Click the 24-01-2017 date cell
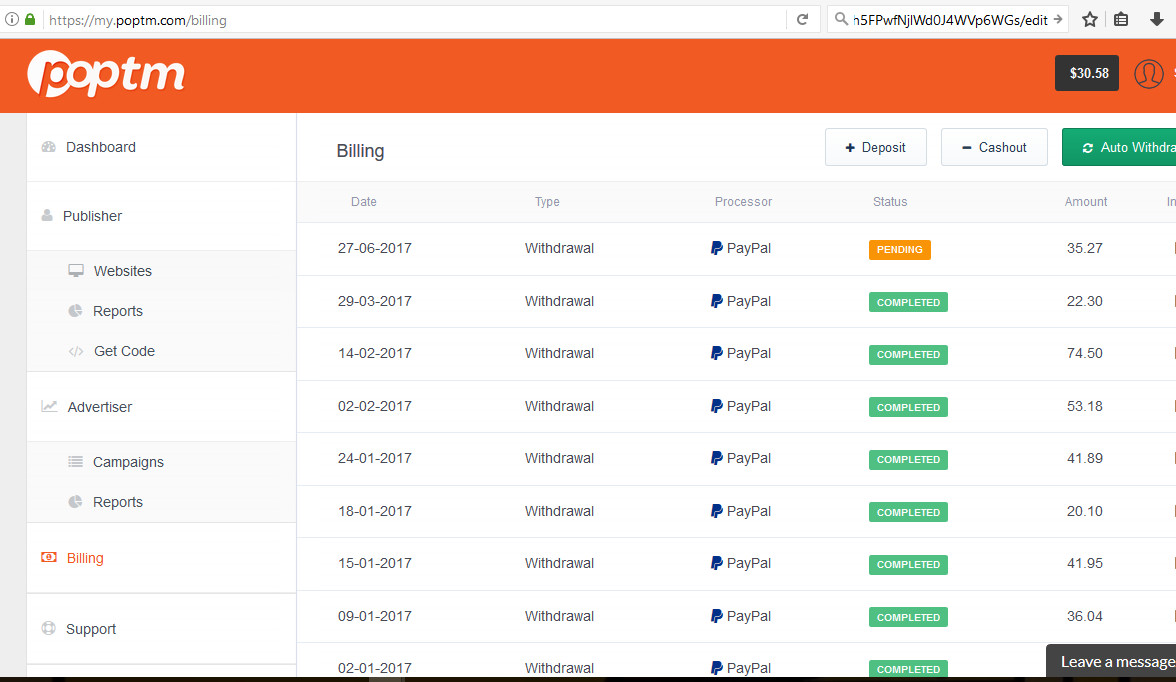The image size is (1176, 682). (374, 458)
